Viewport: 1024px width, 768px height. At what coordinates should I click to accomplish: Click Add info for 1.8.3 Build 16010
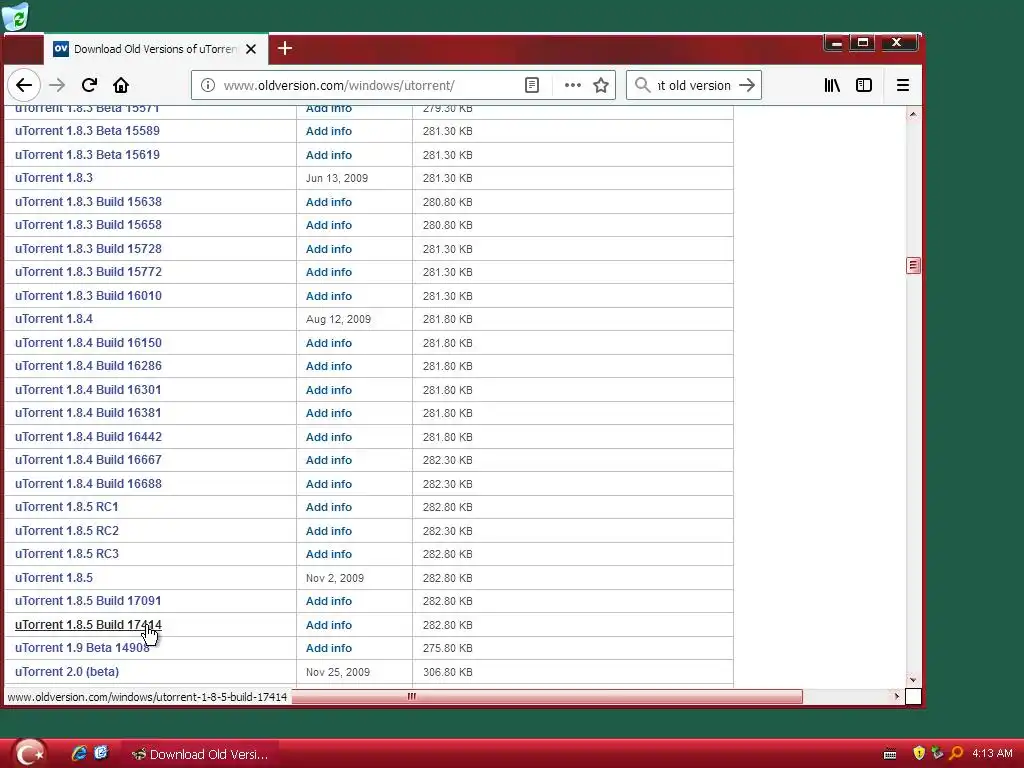pyautogui.click(x=328, y=296)
